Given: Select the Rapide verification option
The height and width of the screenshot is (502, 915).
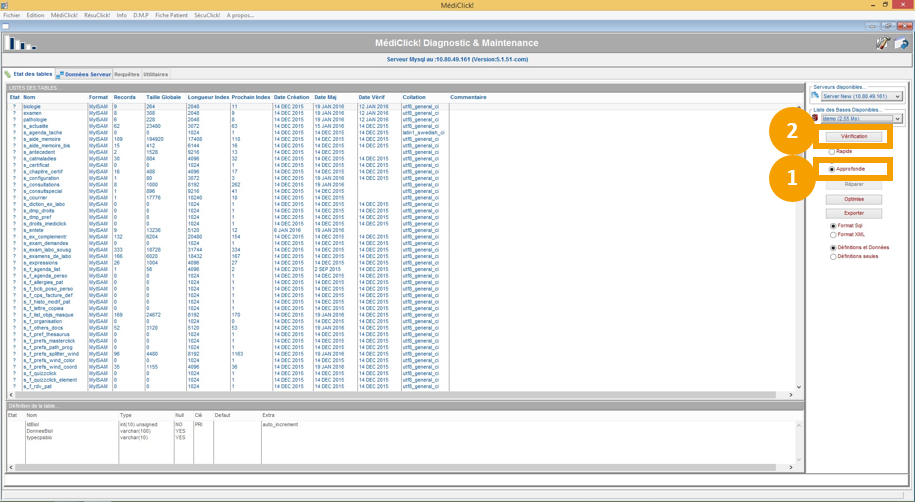Looking at the screenshot, I should [x=832, y=151].
